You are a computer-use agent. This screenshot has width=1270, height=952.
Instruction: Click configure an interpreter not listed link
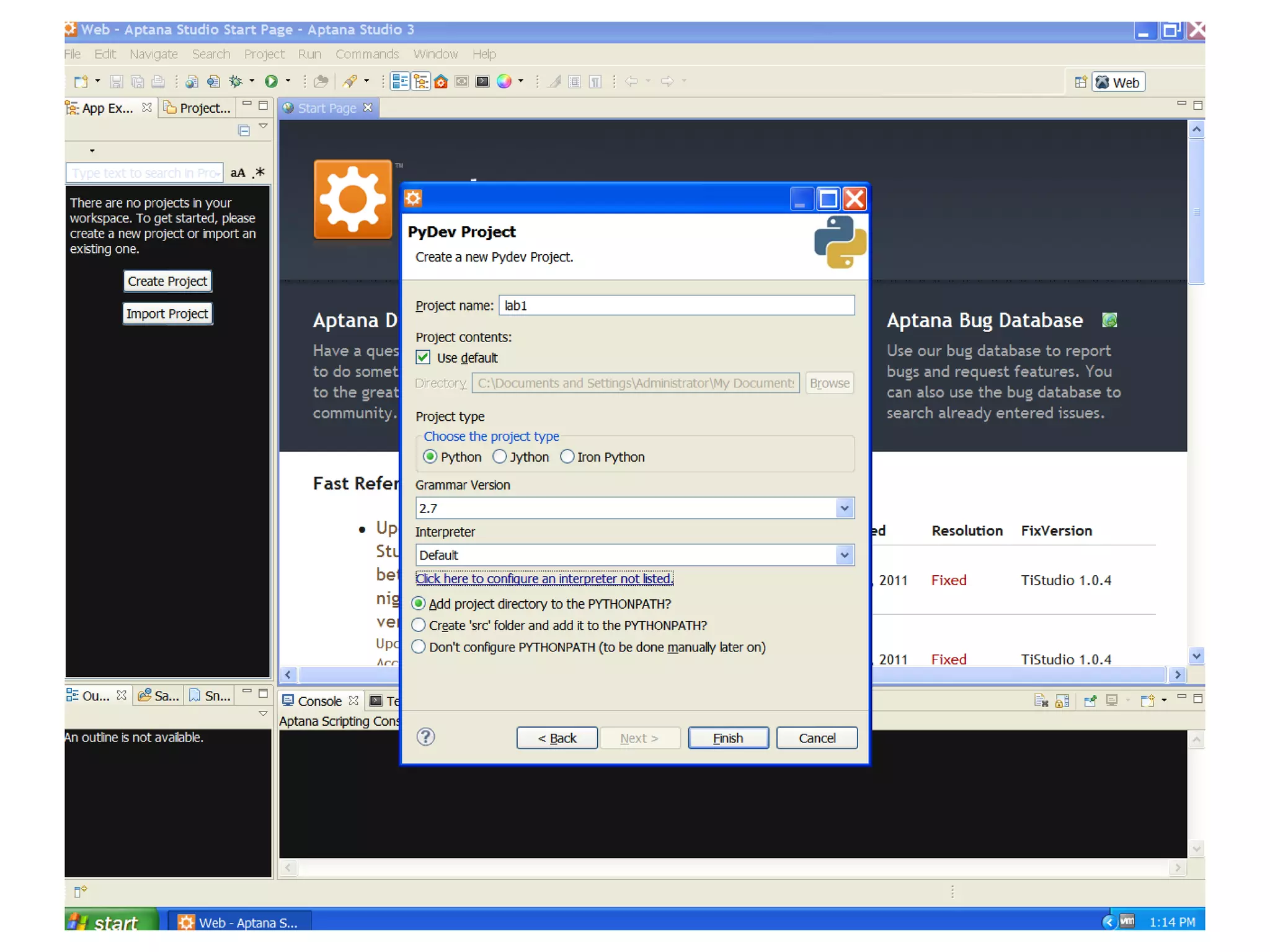click(544, 578)
